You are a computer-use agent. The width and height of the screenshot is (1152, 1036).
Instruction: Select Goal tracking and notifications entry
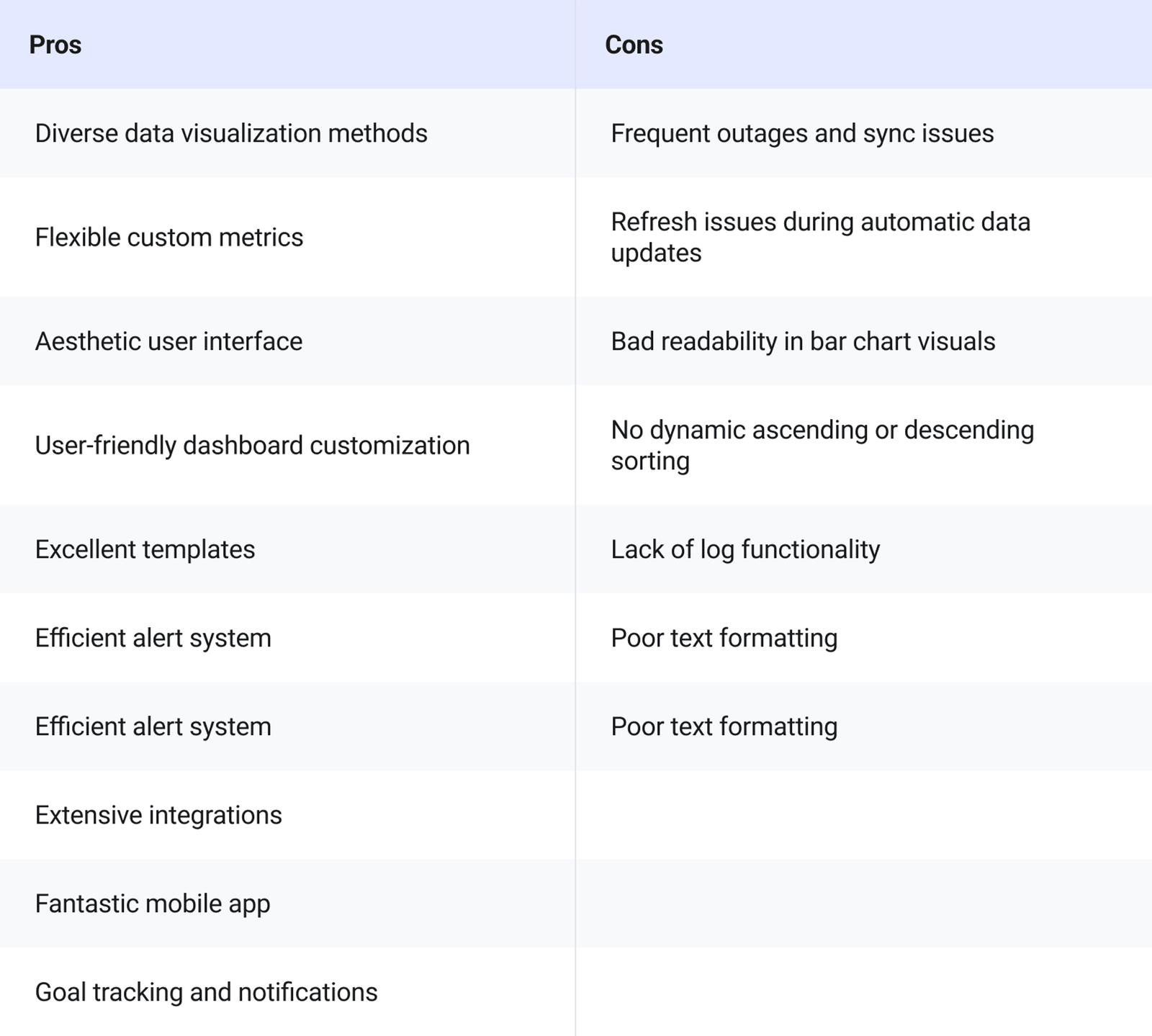click(206, 992)
